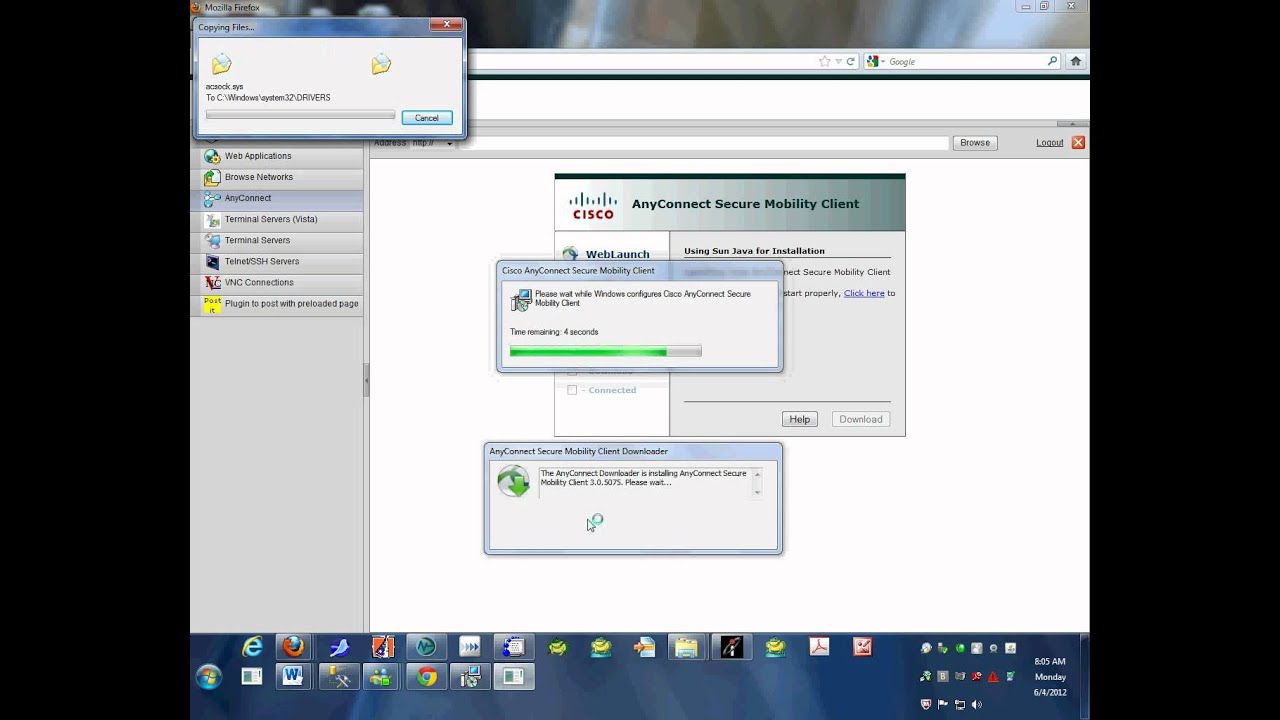This screenshot has height=720, width=1280.
Task: Open Google Chrome from the taskbar
Action: pos(427,677)
